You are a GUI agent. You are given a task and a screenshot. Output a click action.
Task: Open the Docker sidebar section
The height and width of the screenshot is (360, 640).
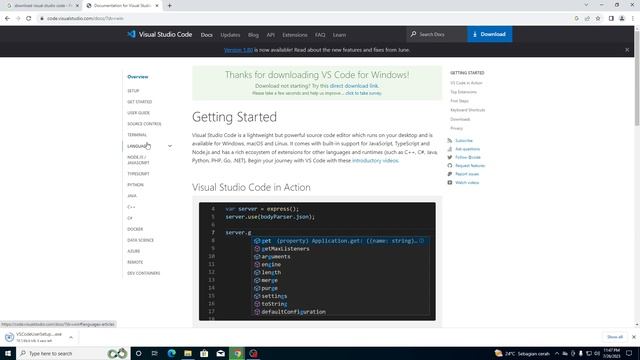point(135,229)
